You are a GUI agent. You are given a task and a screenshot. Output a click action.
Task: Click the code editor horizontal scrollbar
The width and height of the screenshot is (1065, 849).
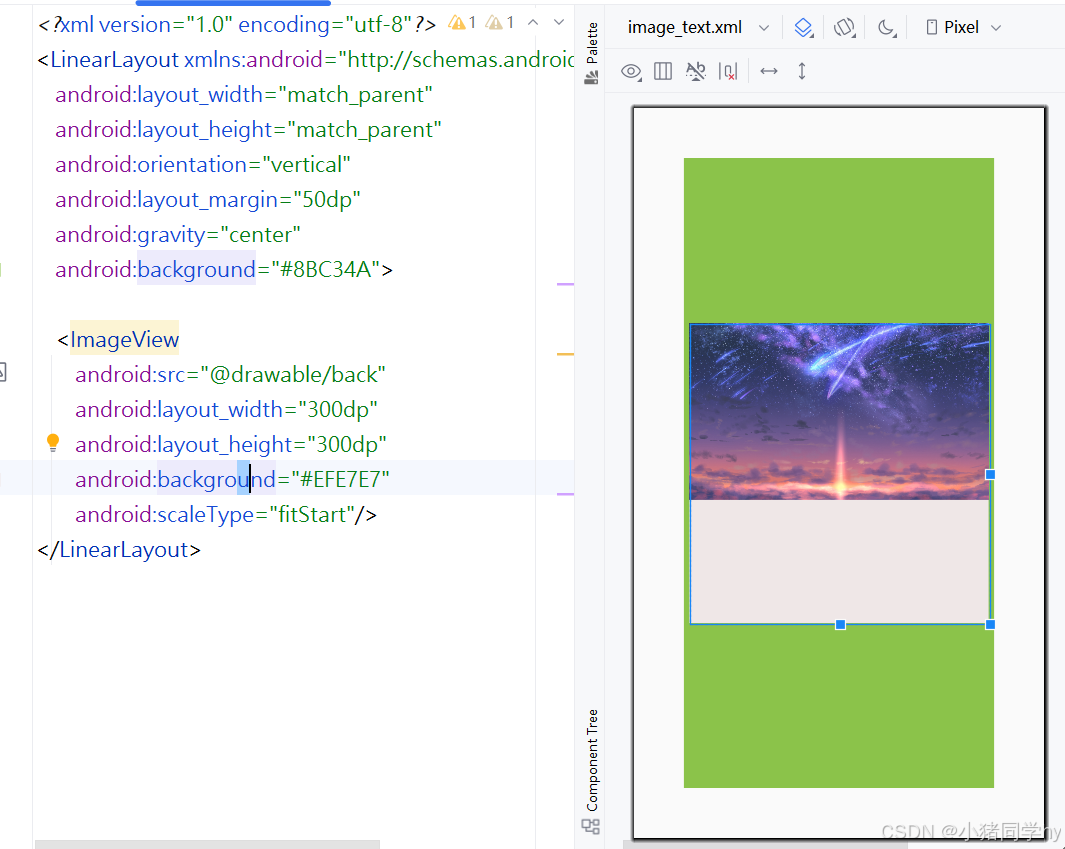[207, 844]
